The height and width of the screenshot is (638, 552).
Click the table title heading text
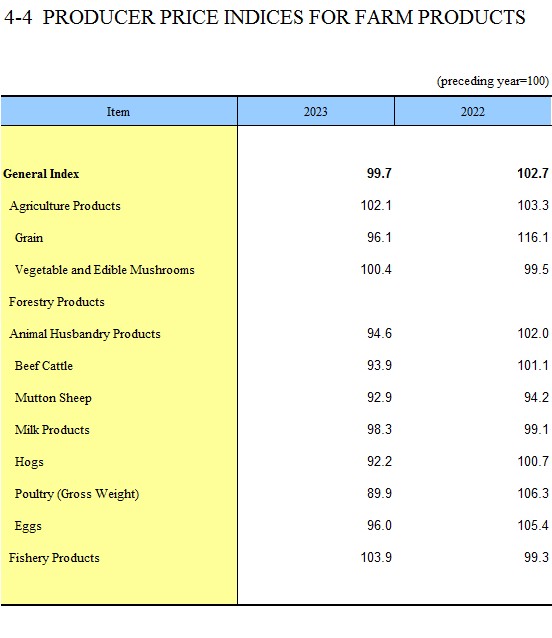pos(265,17)
